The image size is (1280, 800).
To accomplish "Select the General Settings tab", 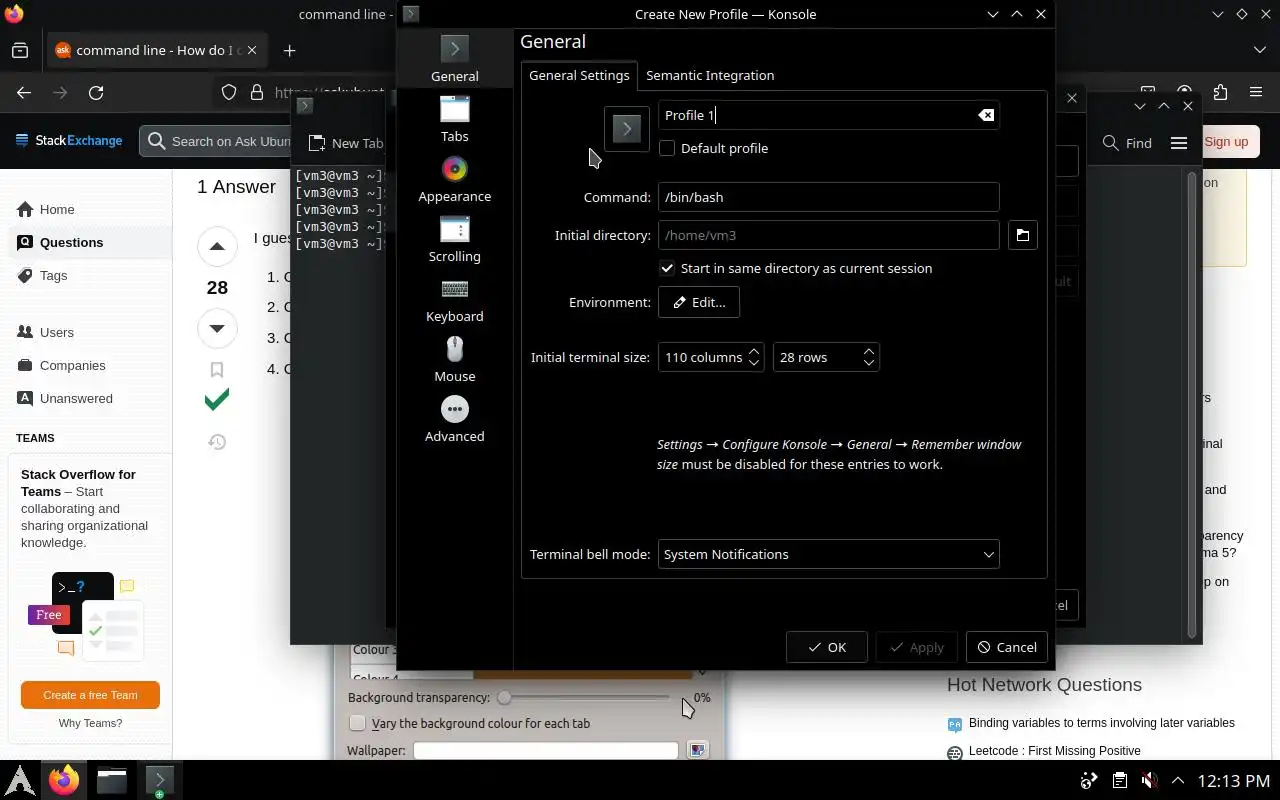I will 579,75.
